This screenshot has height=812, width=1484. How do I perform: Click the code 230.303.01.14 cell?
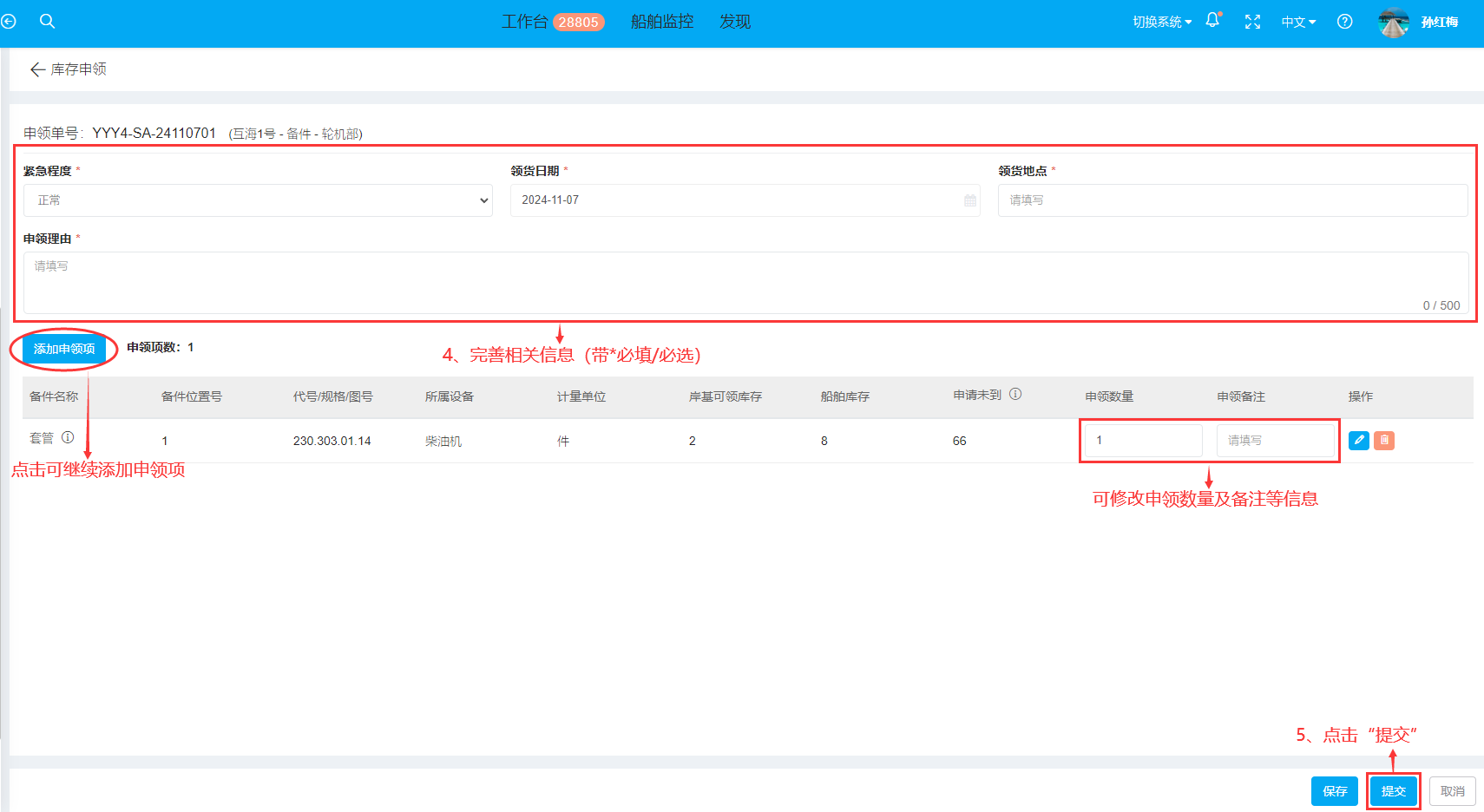pos(332,442)
